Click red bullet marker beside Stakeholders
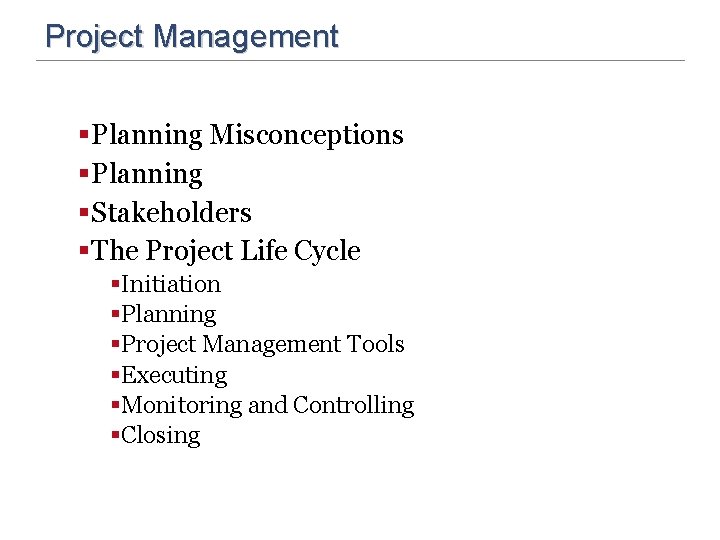Image resolution: width=720 pixels, height=540 pixels. click(x=84, y=212)
